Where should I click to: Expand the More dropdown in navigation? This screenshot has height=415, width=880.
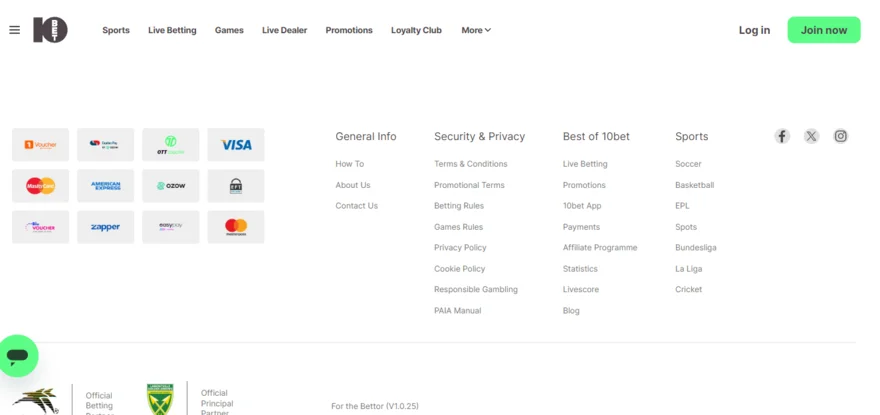pyautogui.click(x=476, y=30)
